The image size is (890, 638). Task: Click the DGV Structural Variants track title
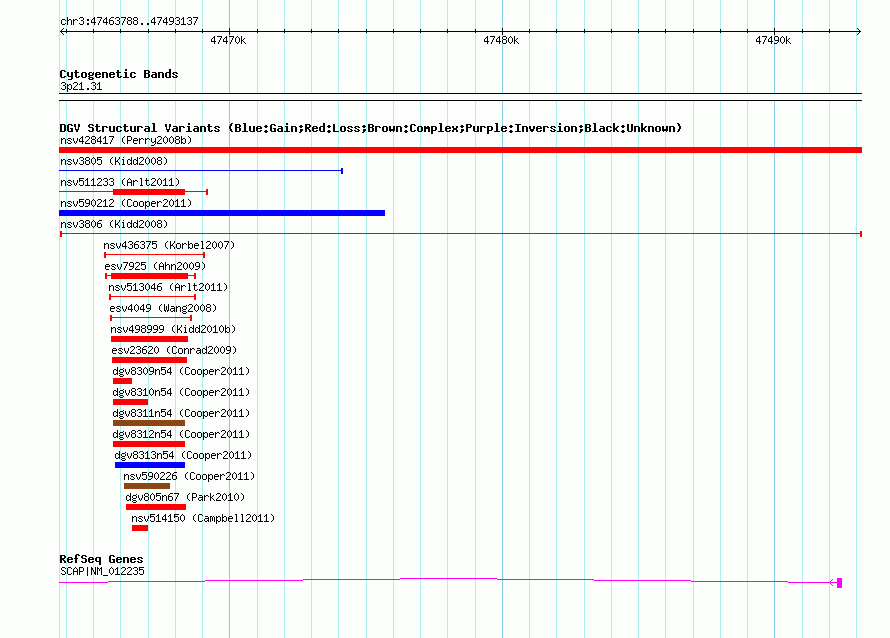tap(371, 128)
